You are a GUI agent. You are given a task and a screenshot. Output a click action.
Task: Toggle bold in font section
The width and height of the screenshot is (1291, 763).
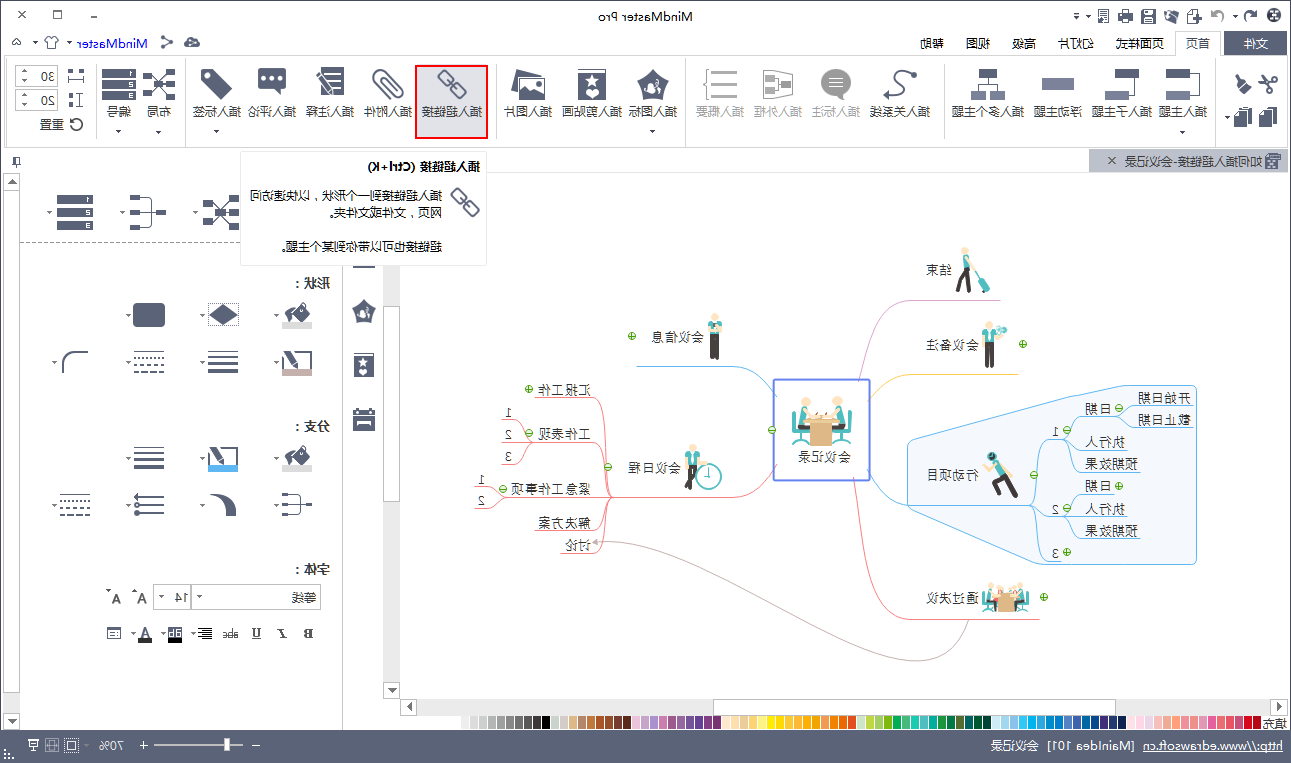(x=308, y=633)
